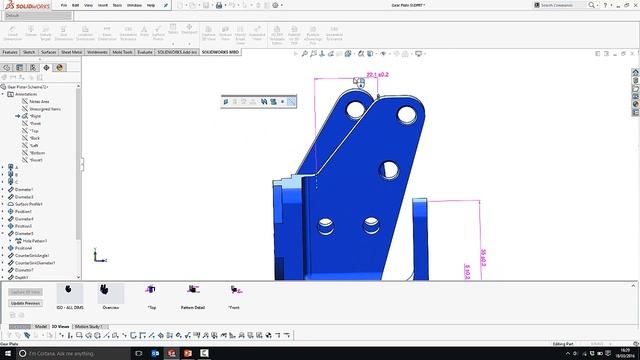This screenshot has height=360, width=640.
Task: Open the configuration dropdown showing Default
Action: [38, 16]
